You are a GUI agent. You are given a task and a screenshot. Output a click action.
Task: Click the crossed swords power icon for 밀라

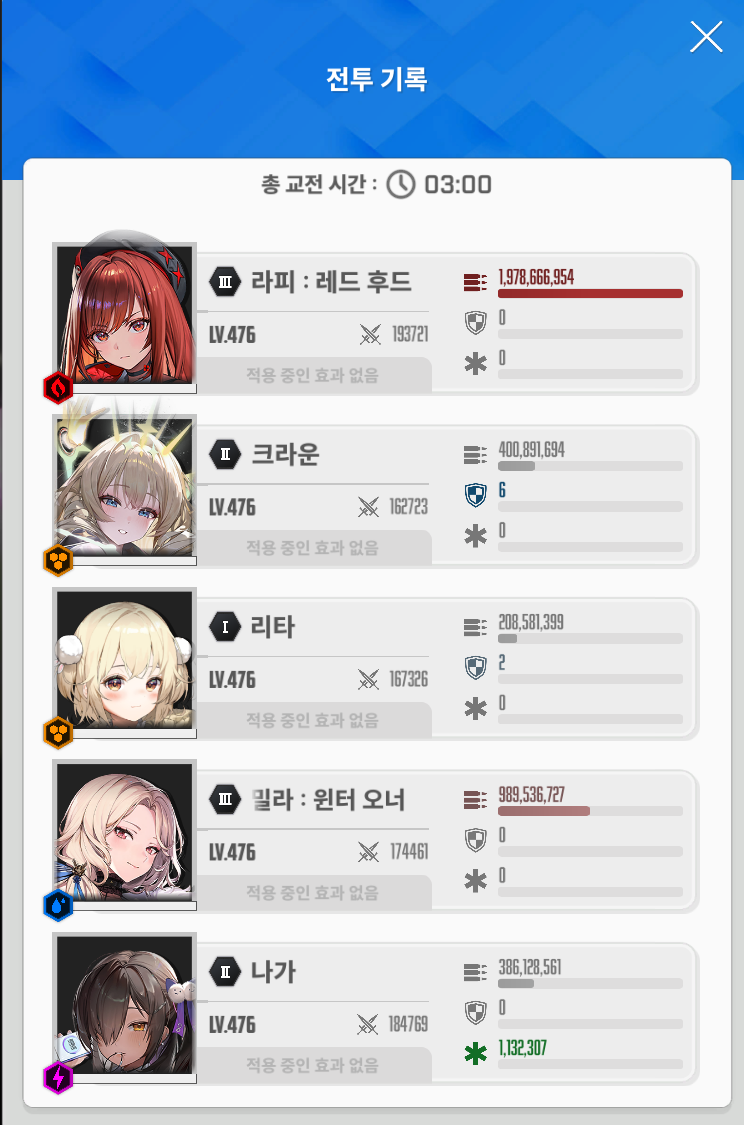pos(368,852)
